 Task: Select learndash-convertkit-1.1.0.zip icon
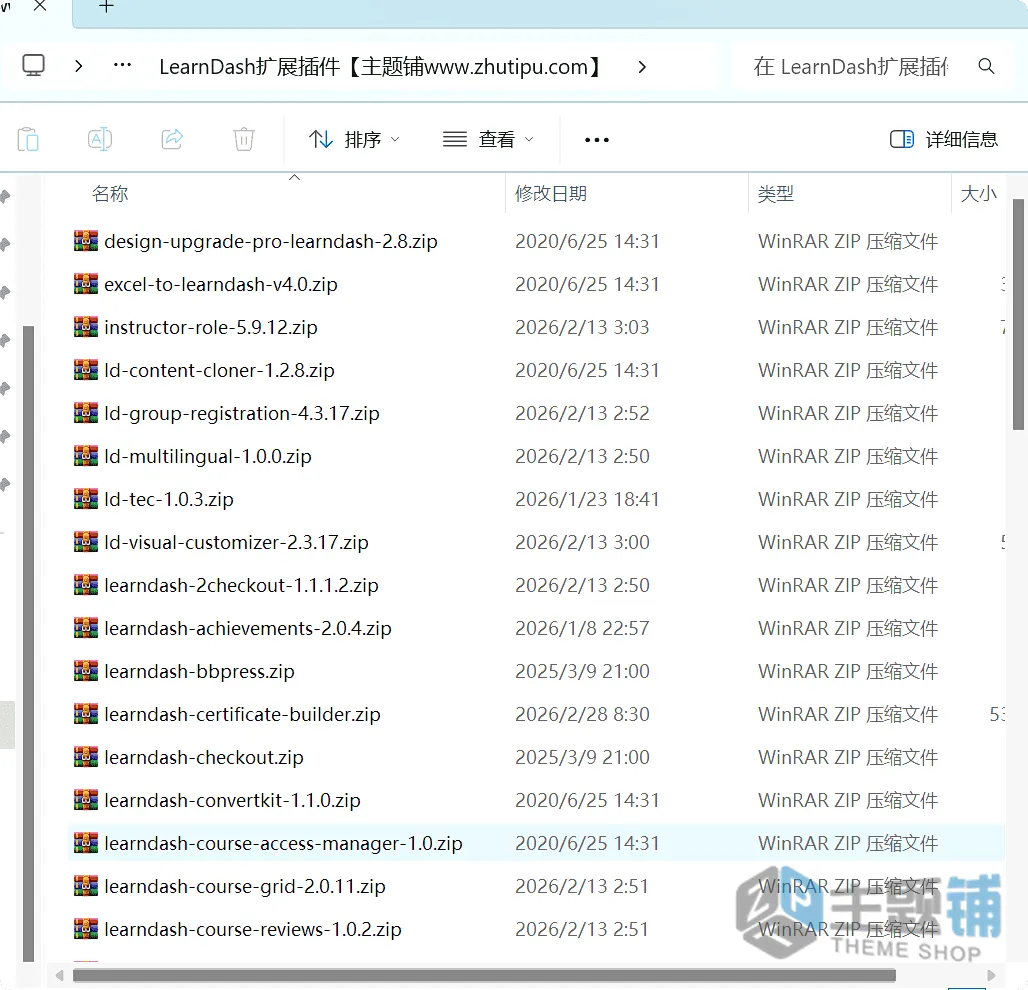(x=86, y=800)
